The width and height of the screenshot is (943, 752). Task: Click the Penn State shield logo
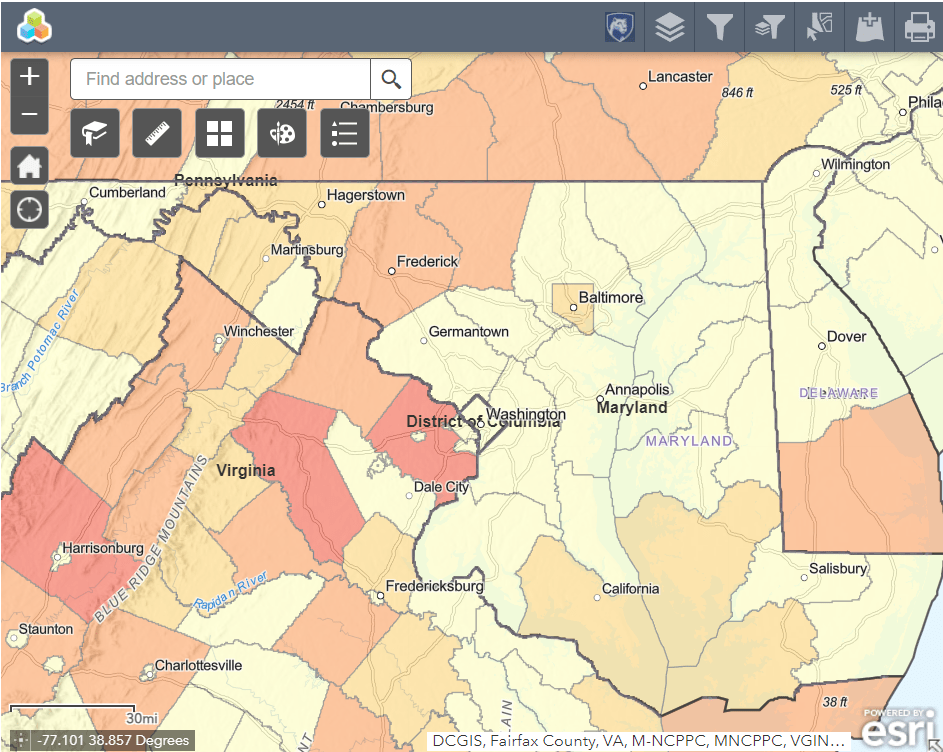pyautogui.click(x=620, y=27)
